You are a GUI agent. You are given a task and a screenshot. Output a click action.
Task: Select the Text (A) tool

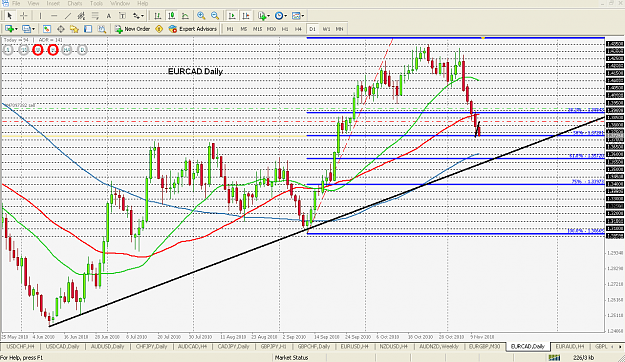coord(108,16)
